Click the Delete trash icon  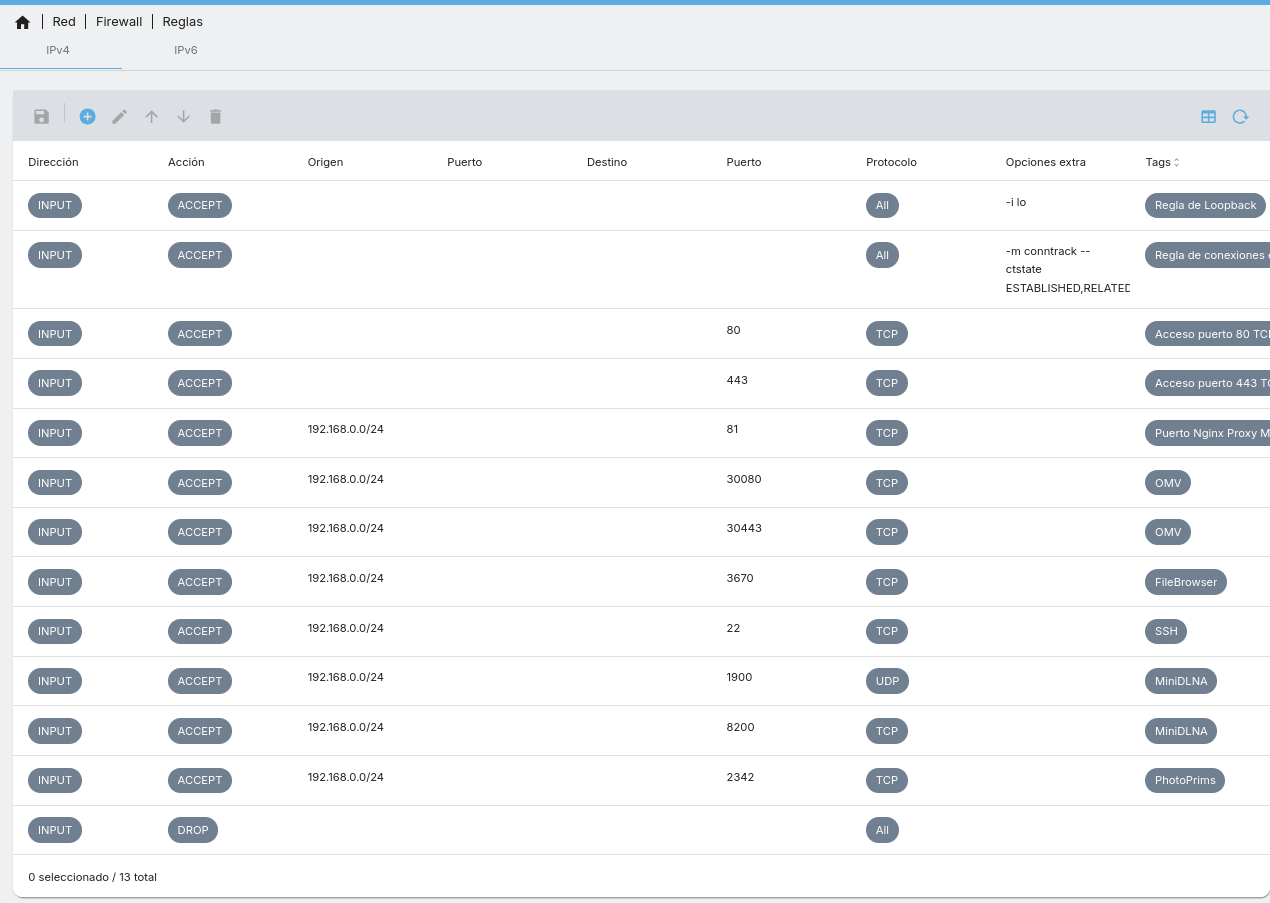coord(216,116)
